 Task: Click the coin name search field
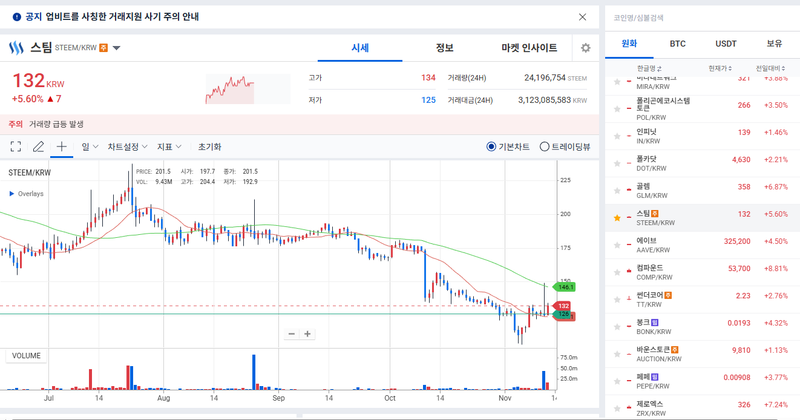point(700,17)
